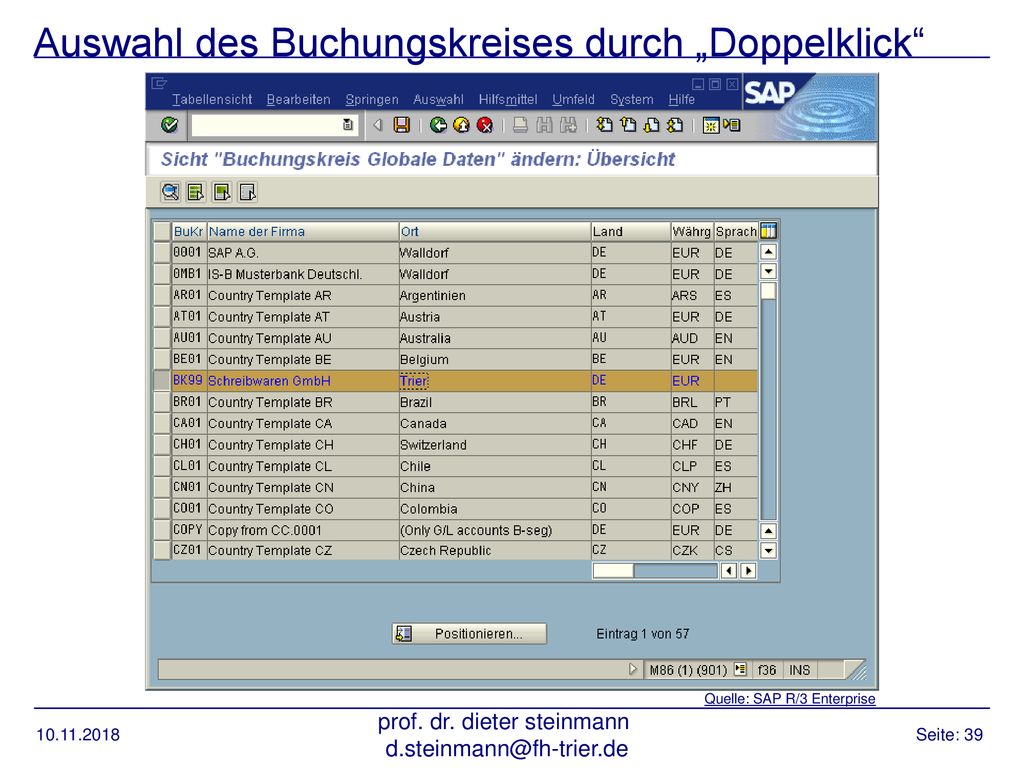Click the SAP window system menu icon
The height and width of the screenshot is (768, 1024).
[x=159, y=83]
